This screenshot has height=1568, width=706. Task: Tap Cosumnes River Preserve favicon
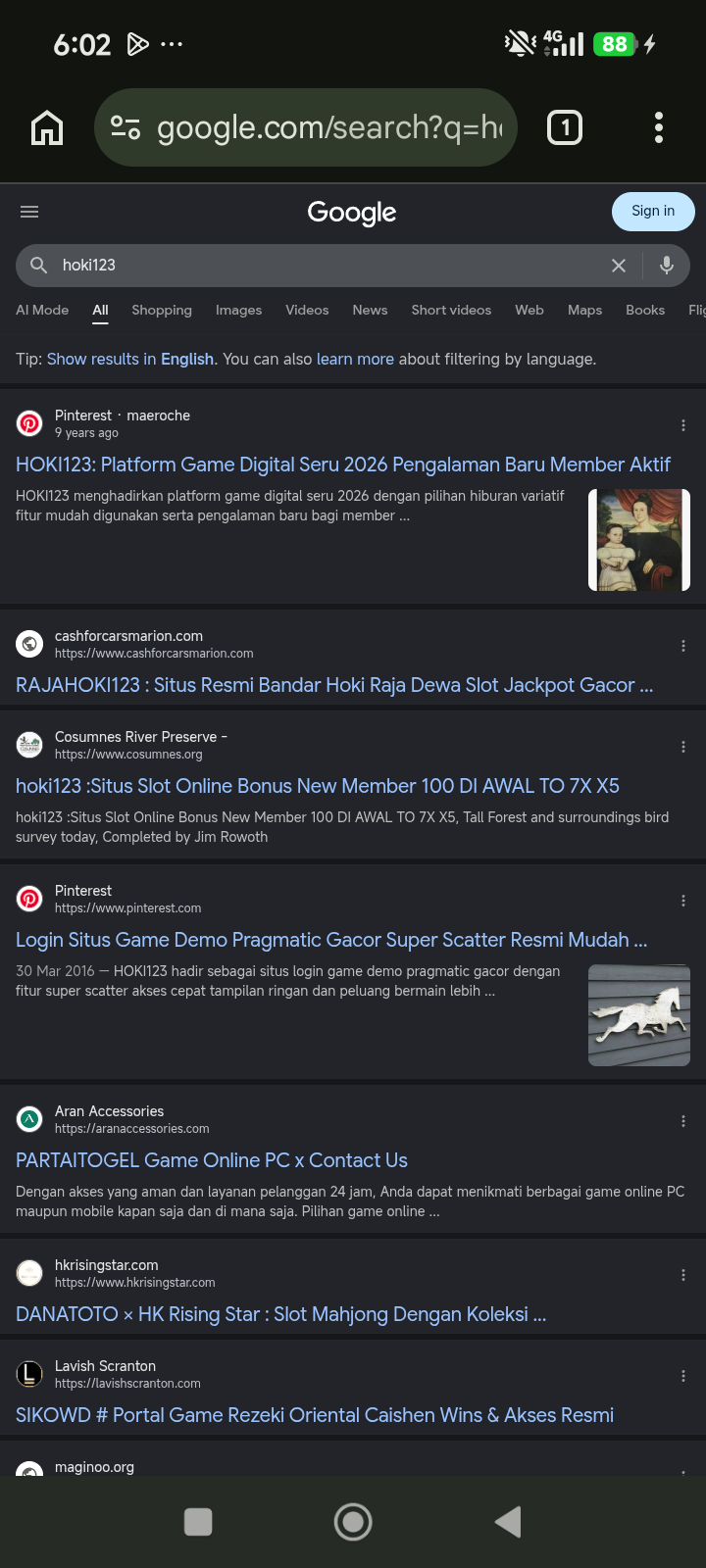pyautogui.click(x=29, y=745)
